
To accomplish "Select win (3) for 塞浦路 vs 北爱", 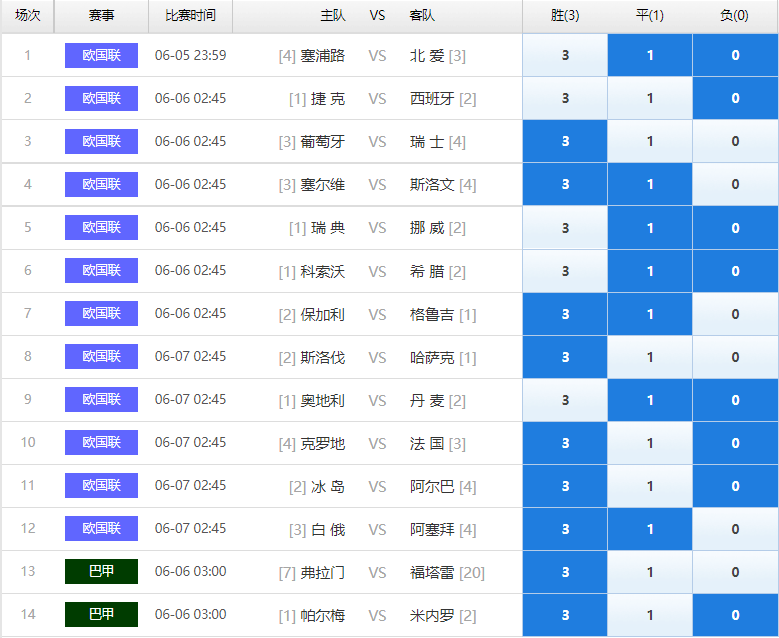I will [x=565, y=55].
